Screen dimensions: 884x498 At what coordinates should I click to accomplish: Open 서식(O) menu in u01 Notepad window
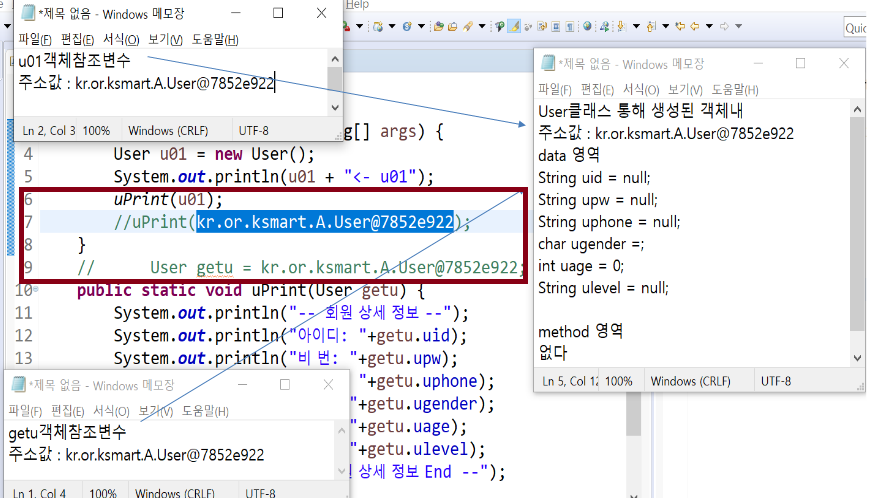pyautogui.click(x=121, y=39)
